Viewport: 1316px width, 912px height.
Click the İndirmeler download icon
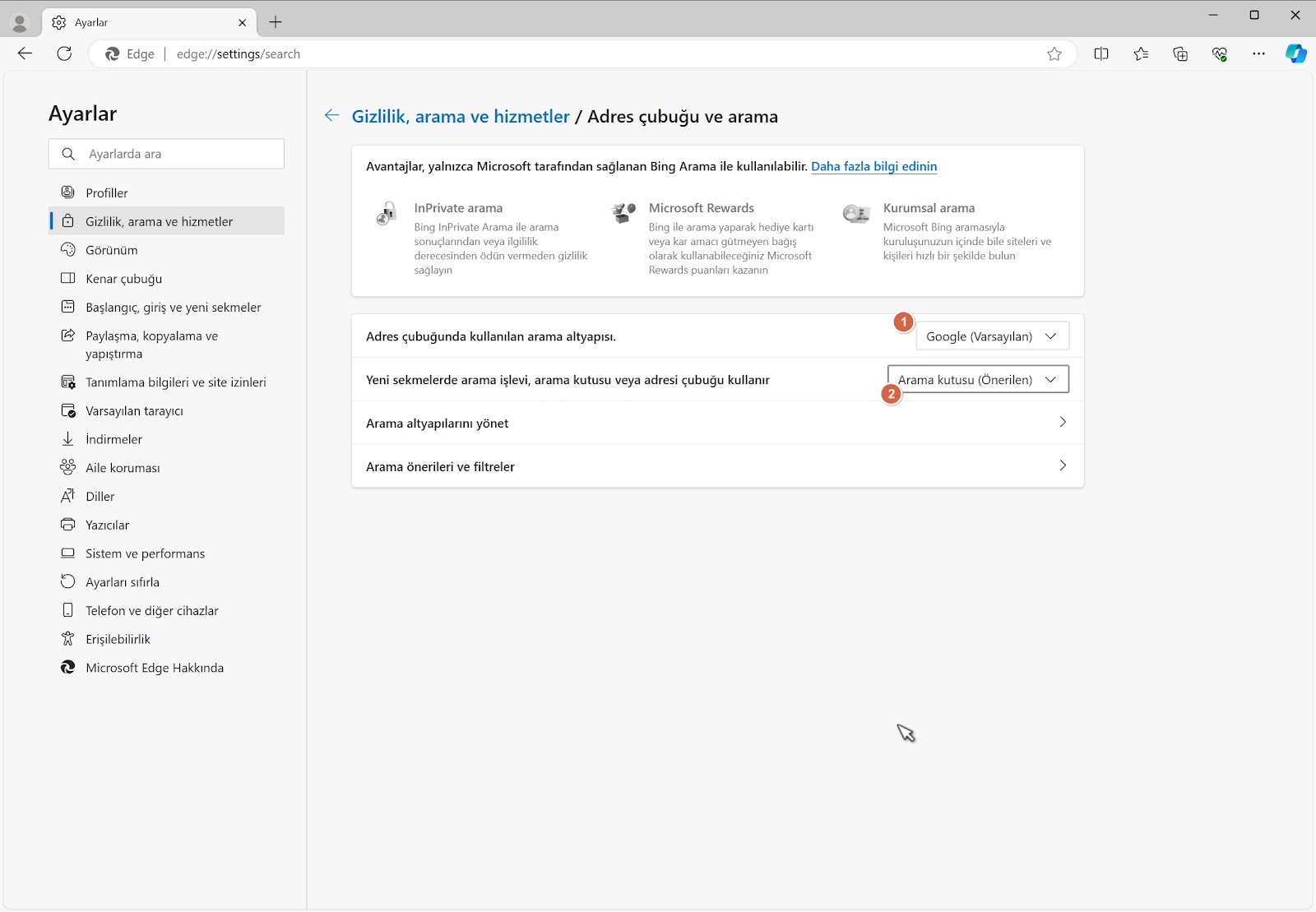[x=68, y=438]
